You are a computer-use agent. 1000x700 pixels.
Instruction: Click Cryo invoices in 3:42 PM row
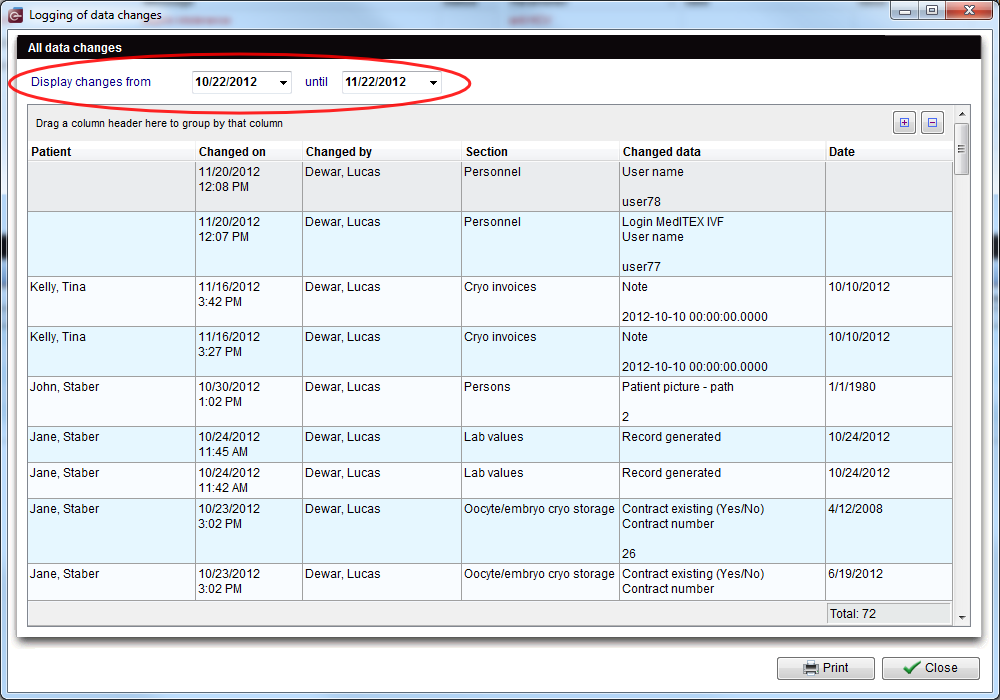[500, 287]
